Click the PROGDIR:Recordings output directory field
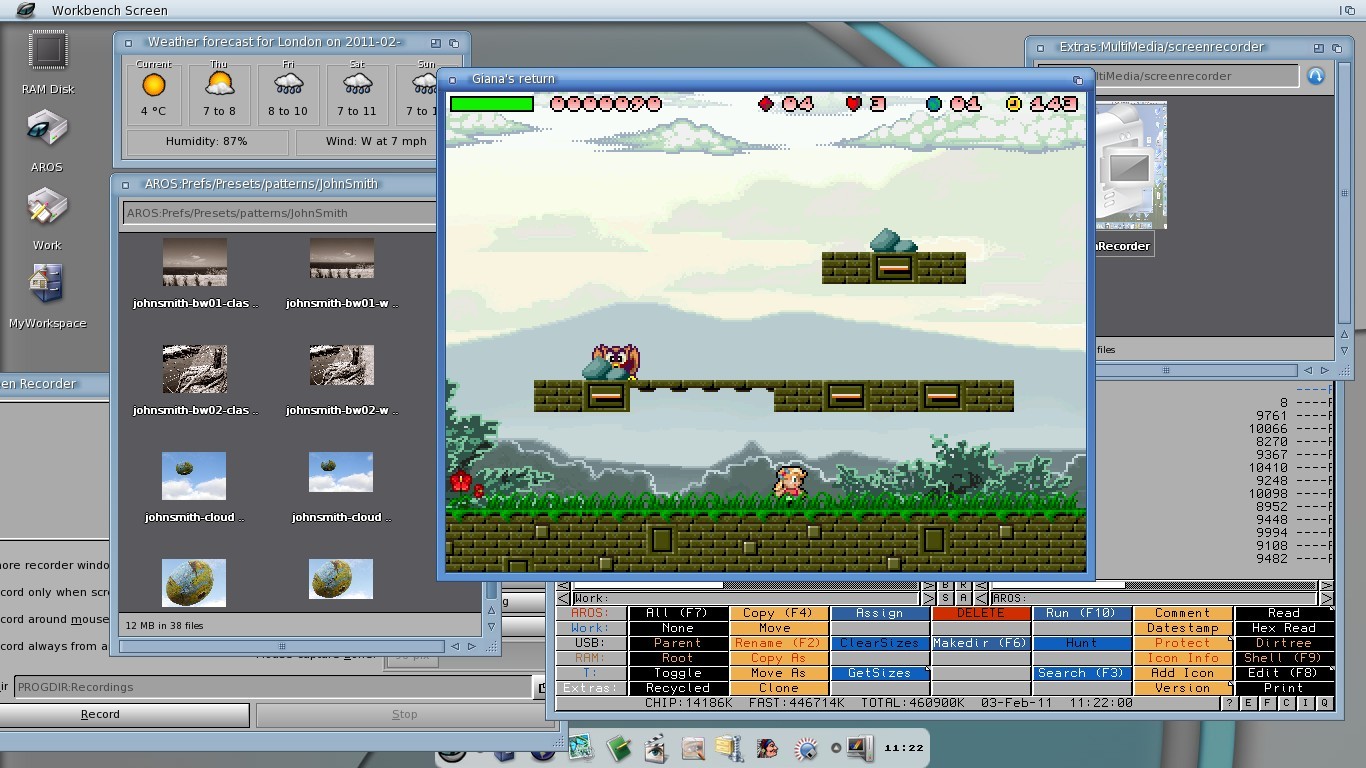 [273, 687]
